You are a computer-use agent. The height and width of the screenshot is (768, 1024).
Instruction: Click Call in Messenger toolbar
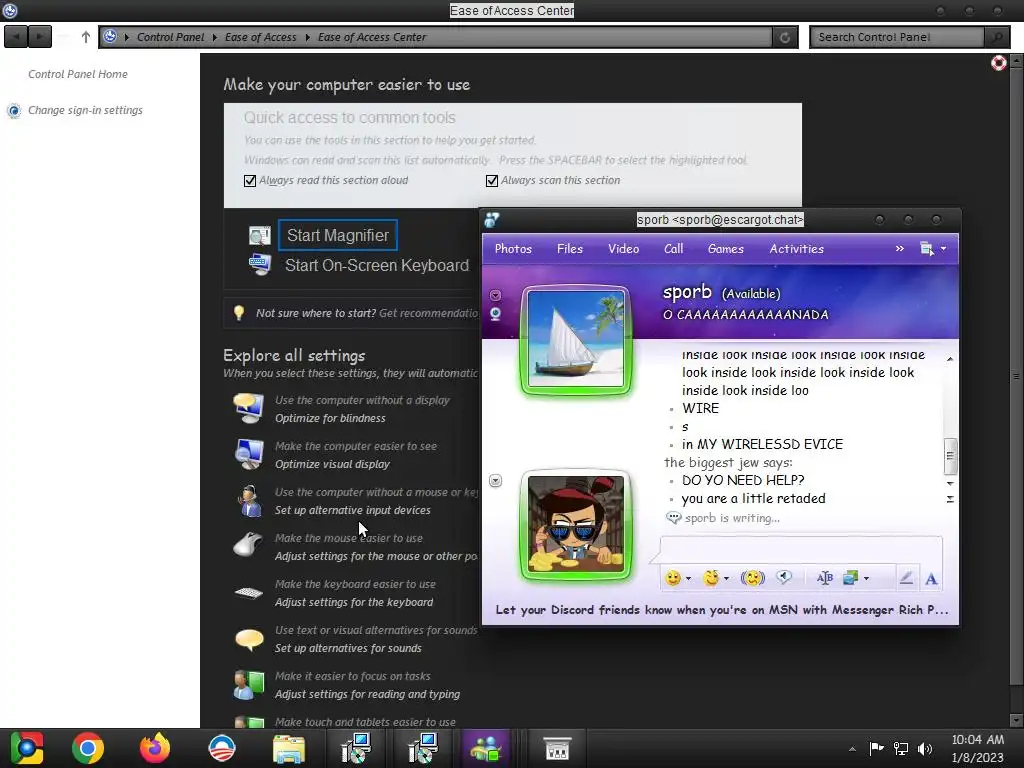pyautogui.click(x=673, y=249)
